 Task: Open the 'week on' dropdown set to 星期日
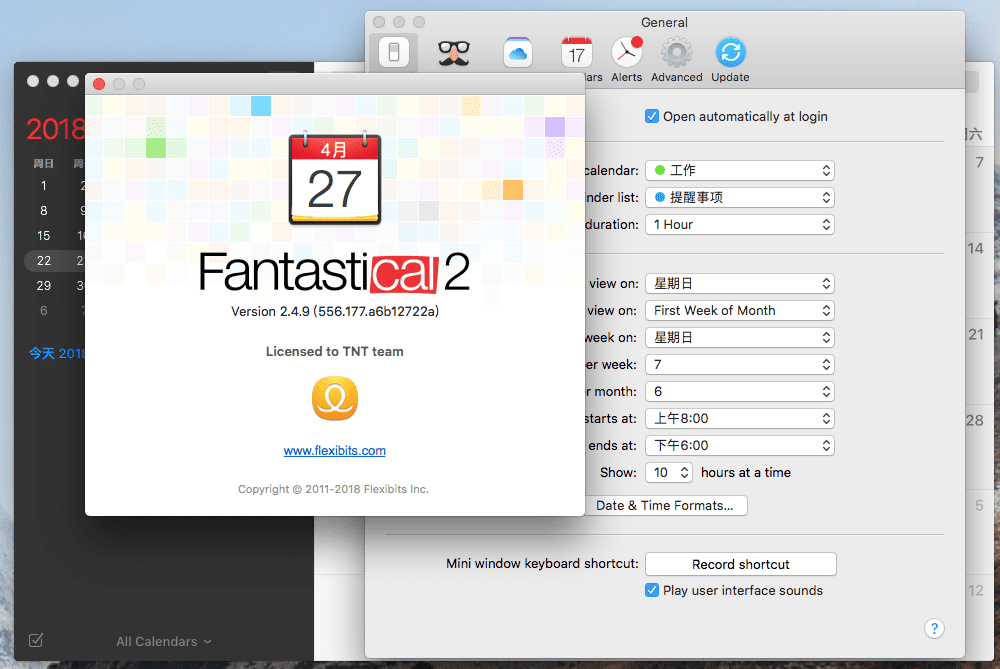tap(740, 337)
